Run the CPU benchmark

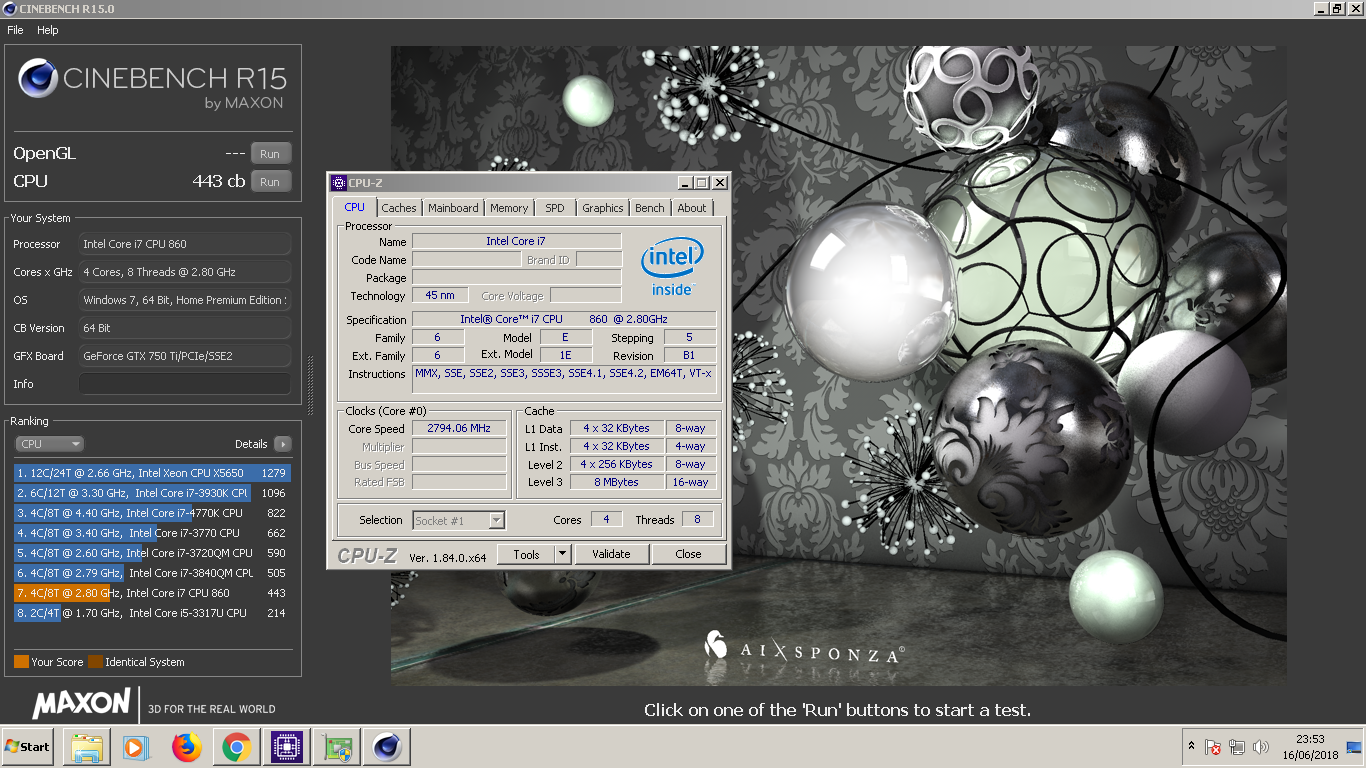(x=270, y=182)
